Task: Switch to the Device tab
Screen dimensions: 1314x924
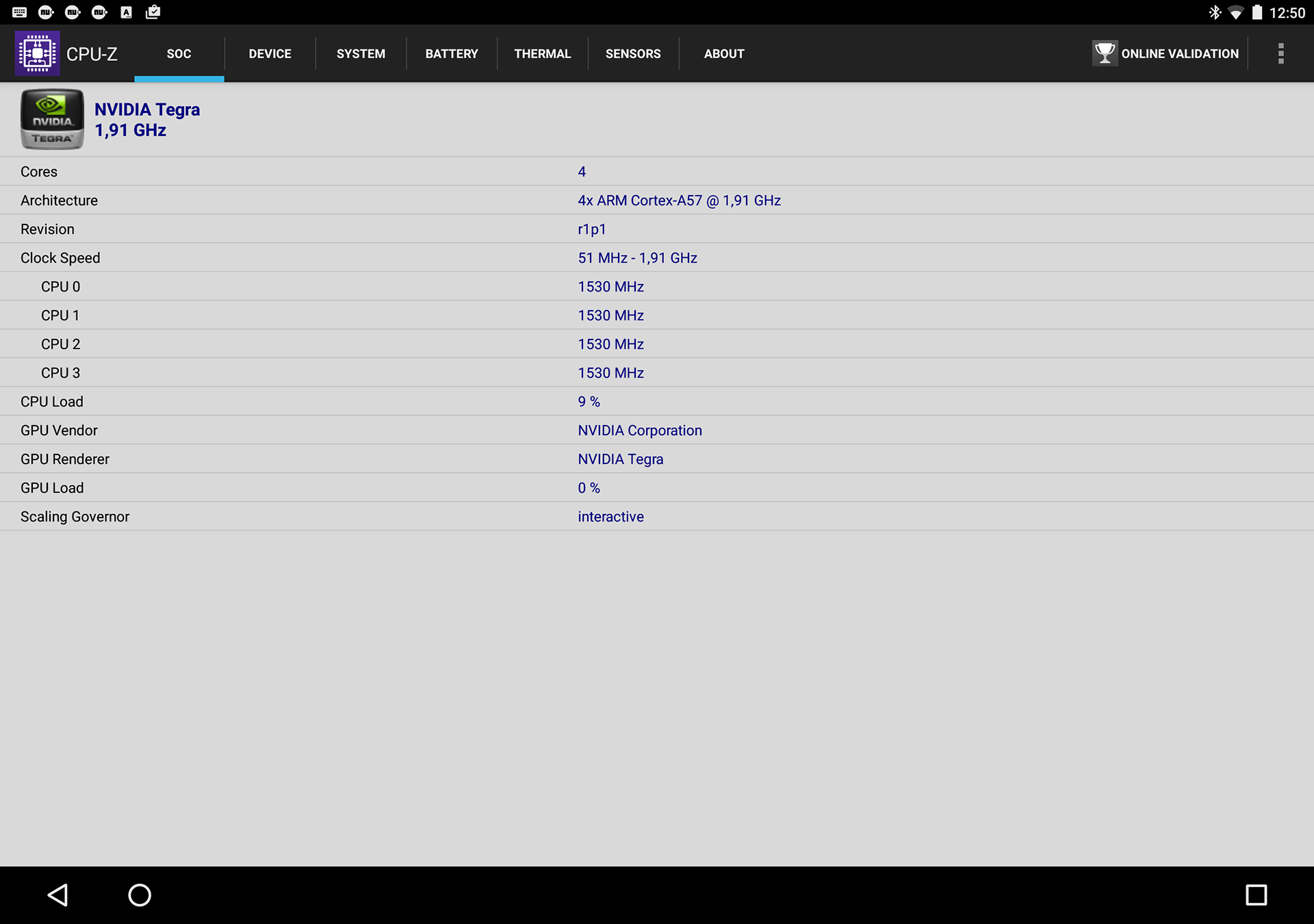Action: 270,53
